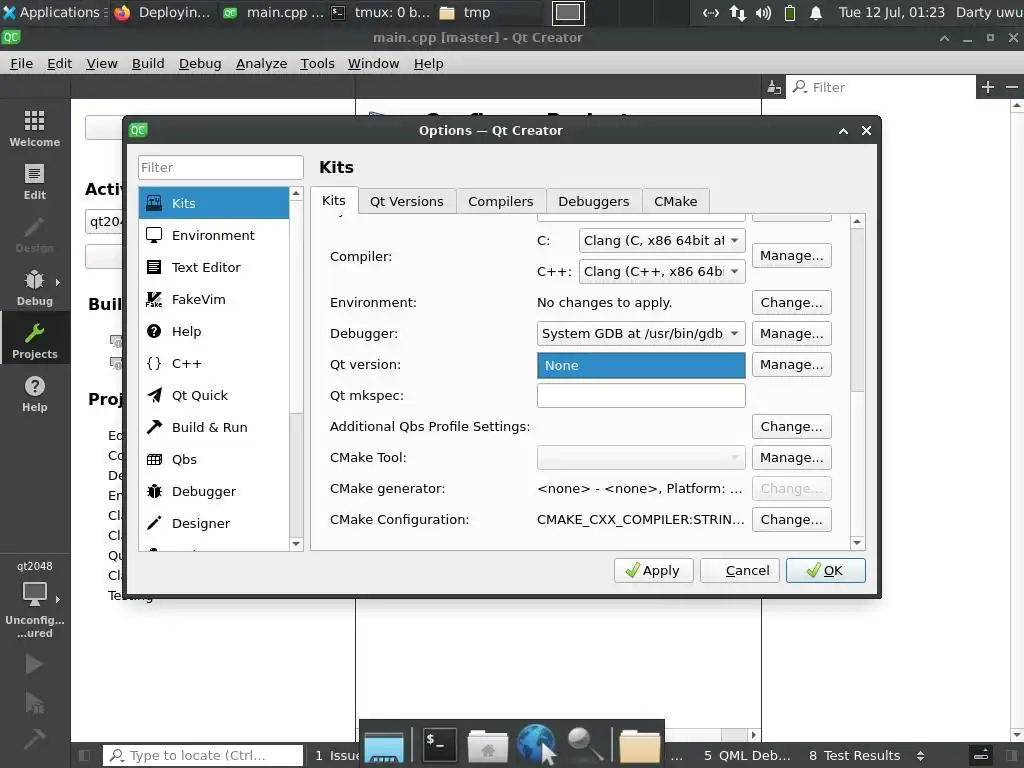Focus the Options Filter field
Image resolution: width=1024 pixels, height=768 pixels.
[221, 167]
